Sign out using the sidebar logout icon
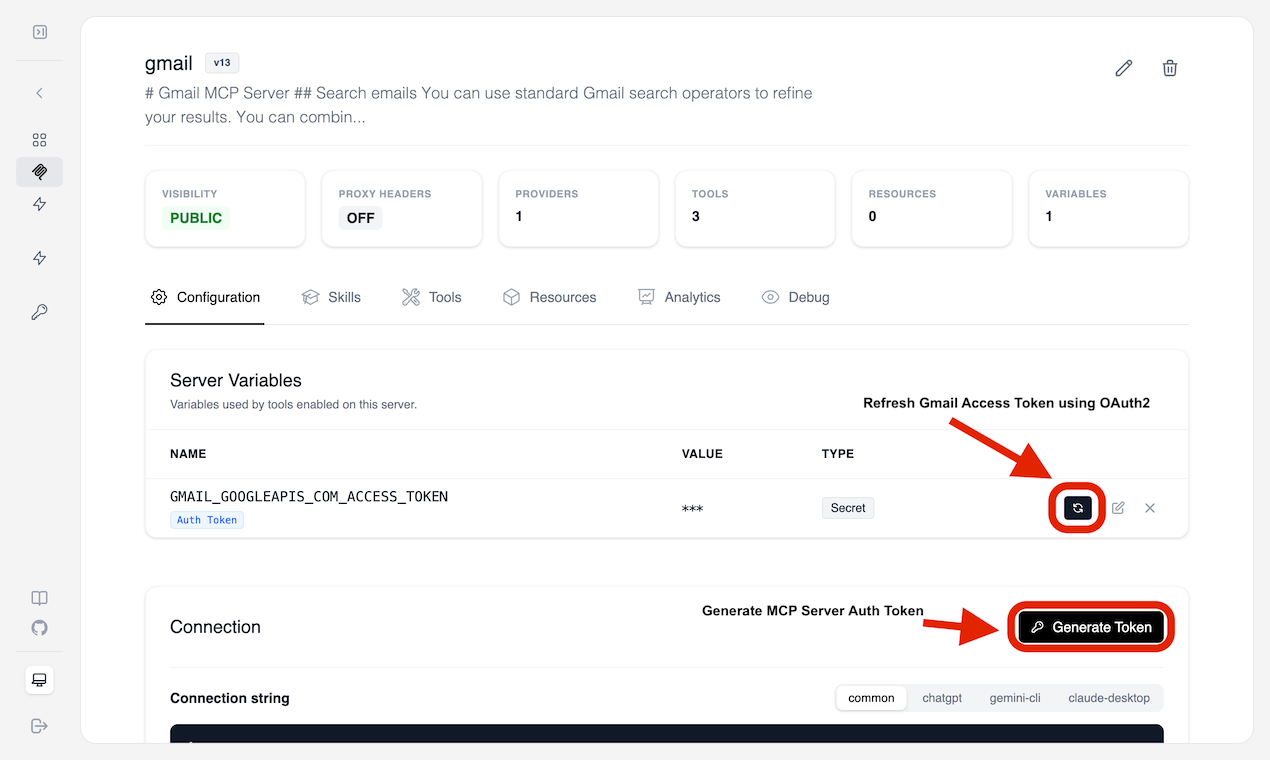Screen dimensions: 1270x760 pos(39,726)
